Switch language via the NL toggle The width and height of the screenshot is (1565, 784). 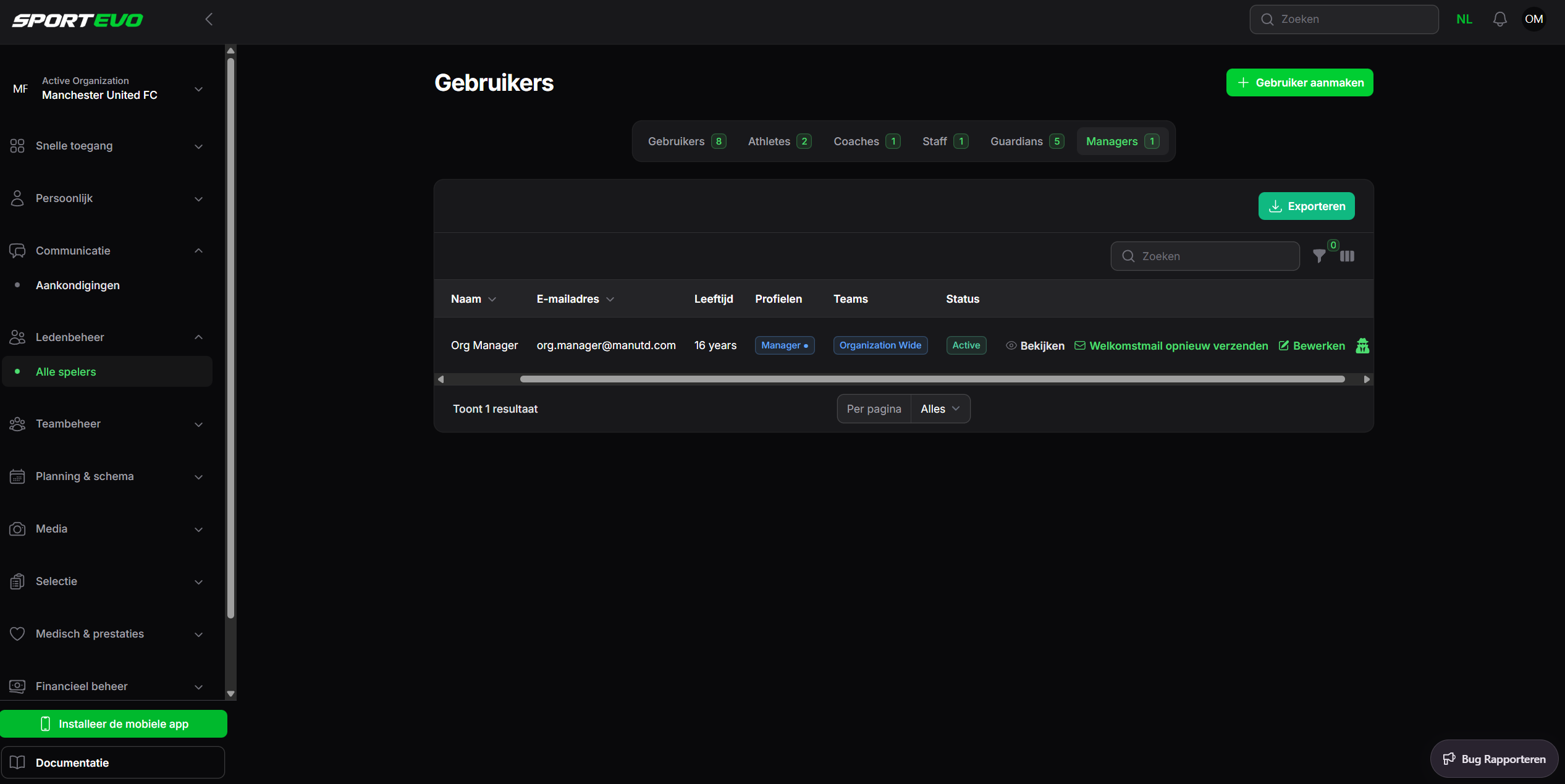[1464, 19]
